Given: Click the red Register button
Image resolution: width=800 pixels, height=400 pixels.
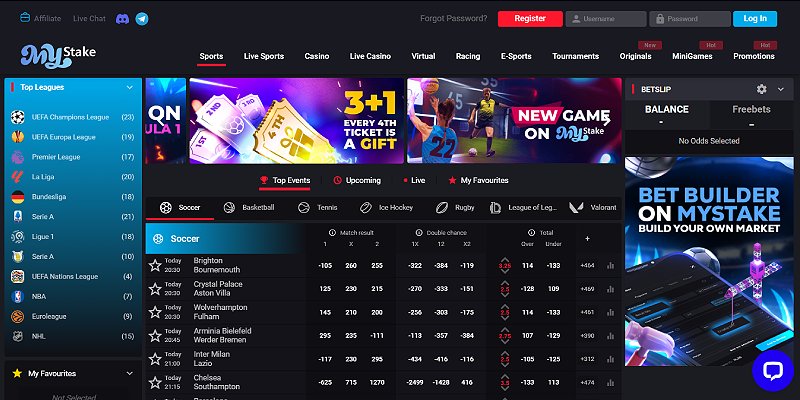Looking at the screenshot, I should point(530,19).
